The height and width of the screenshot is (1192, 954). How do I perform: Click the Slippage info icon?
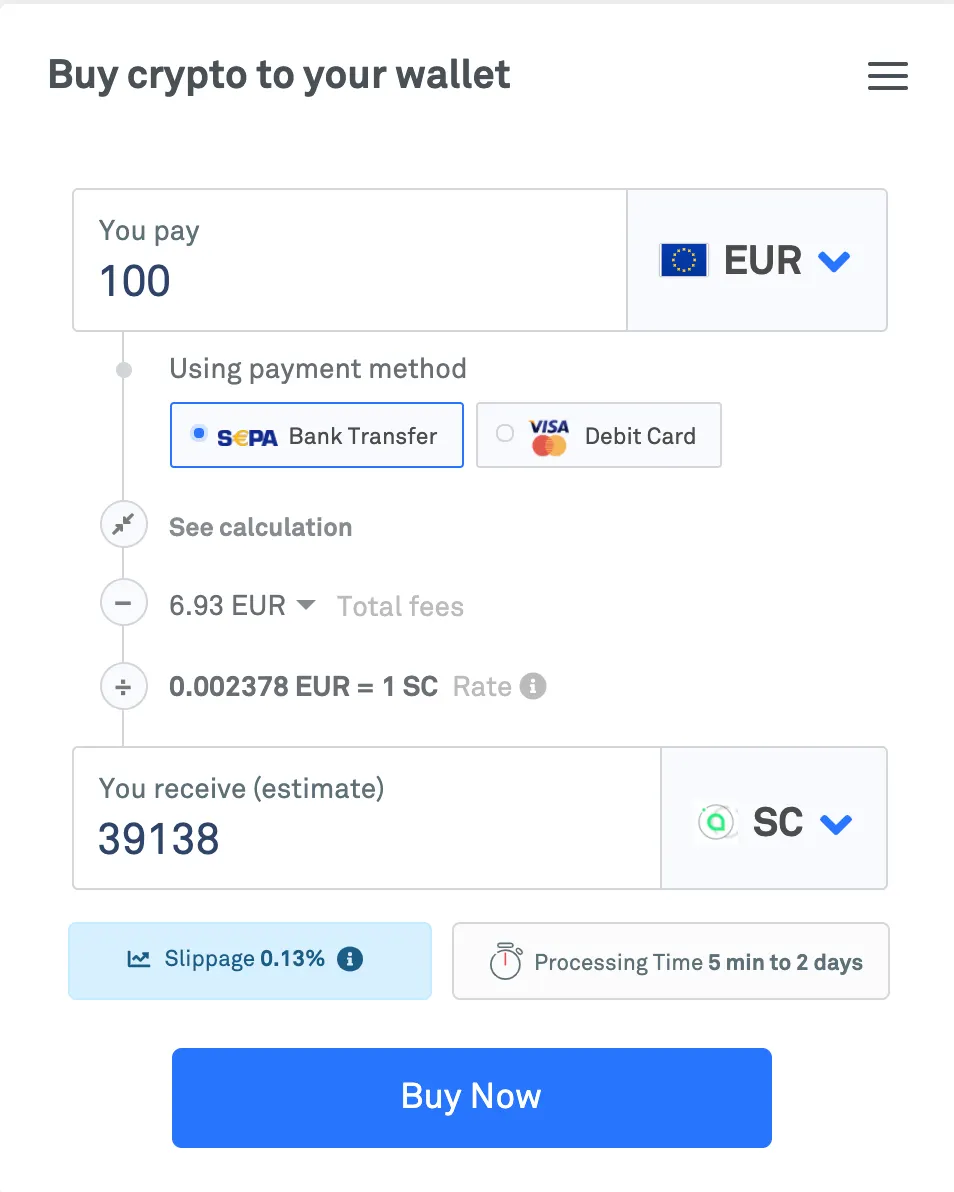(x=348, y=961)
